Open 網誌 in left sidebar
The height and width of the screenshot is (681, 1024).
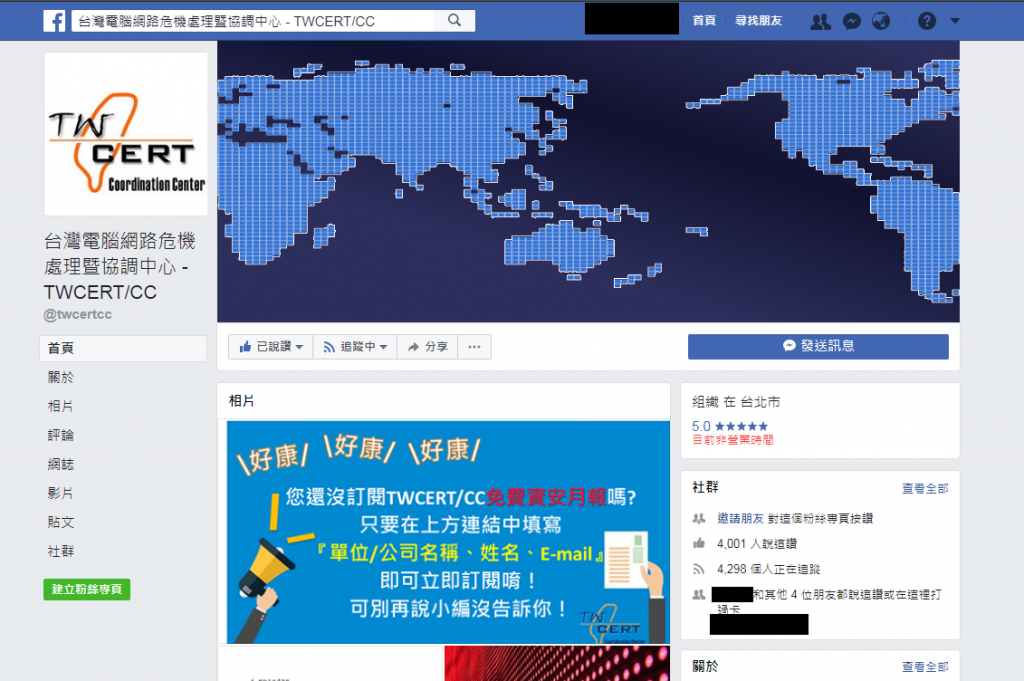coord(61,464)
